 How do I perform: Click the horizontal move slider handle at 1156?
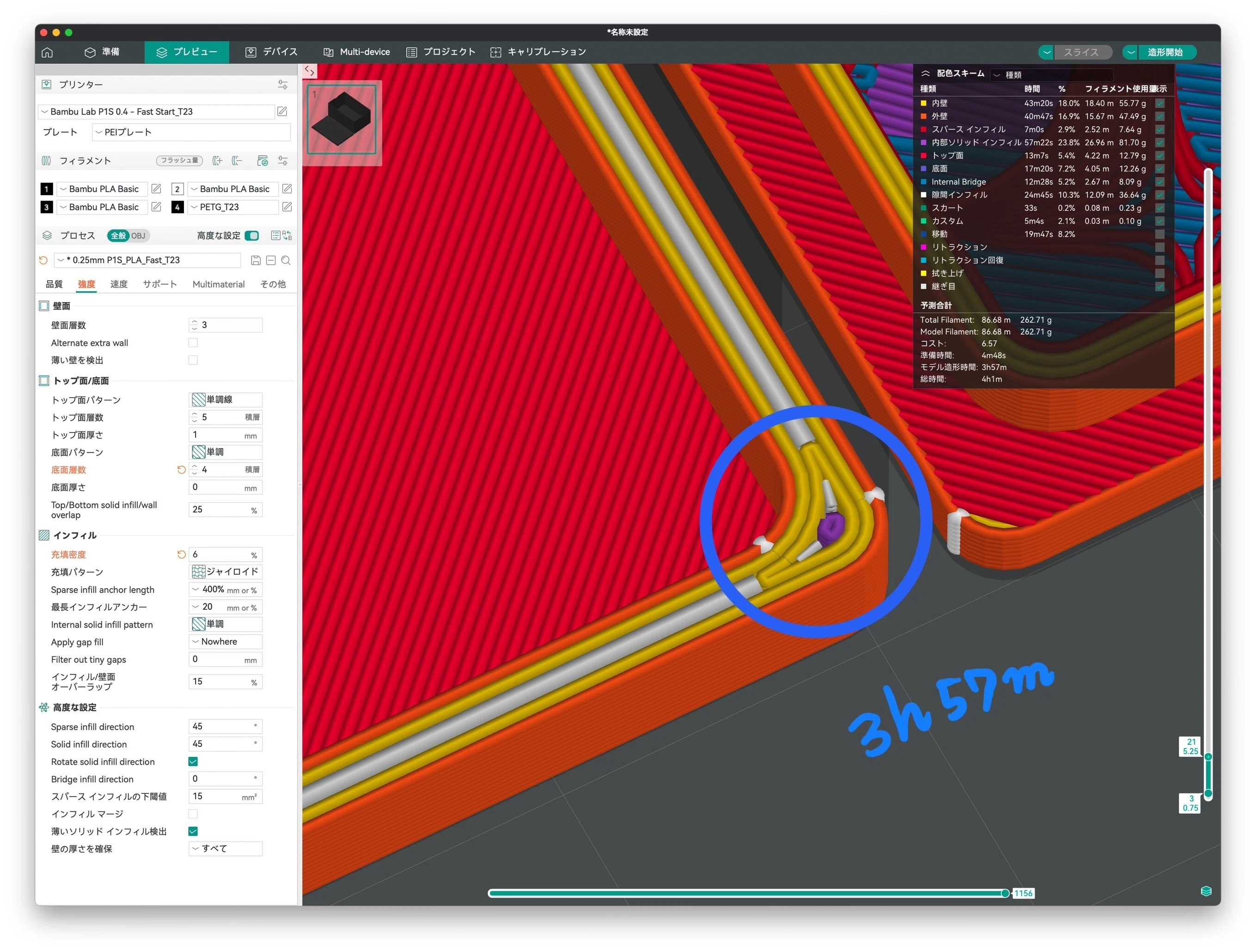click(1005, 893)
